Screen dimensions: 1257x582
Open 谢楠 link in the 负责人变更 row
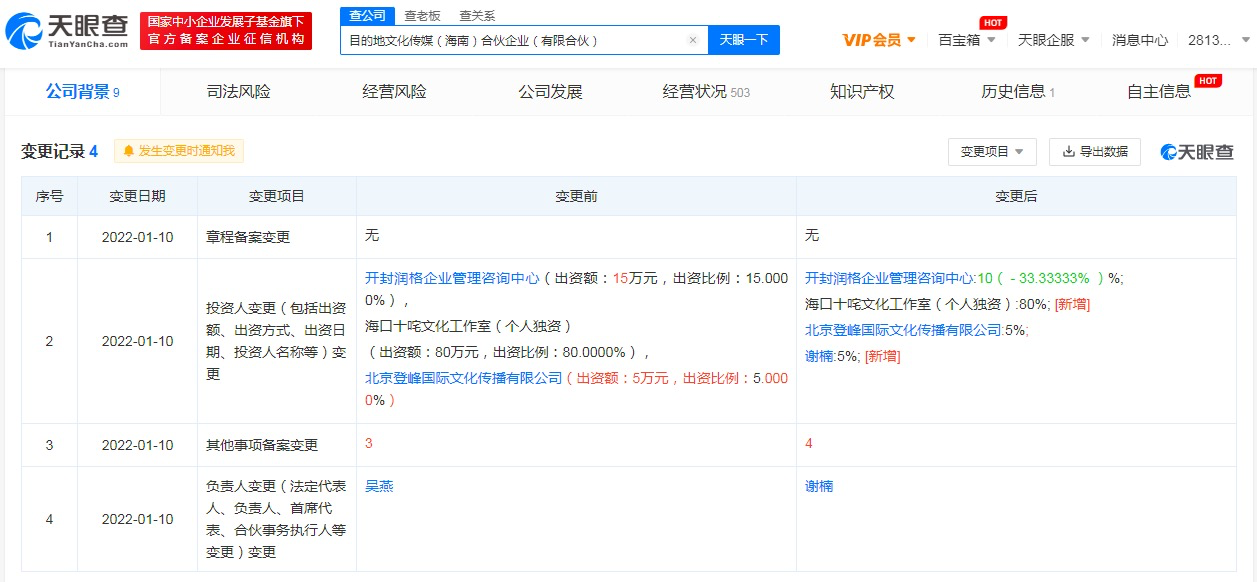tap(819, 486)
